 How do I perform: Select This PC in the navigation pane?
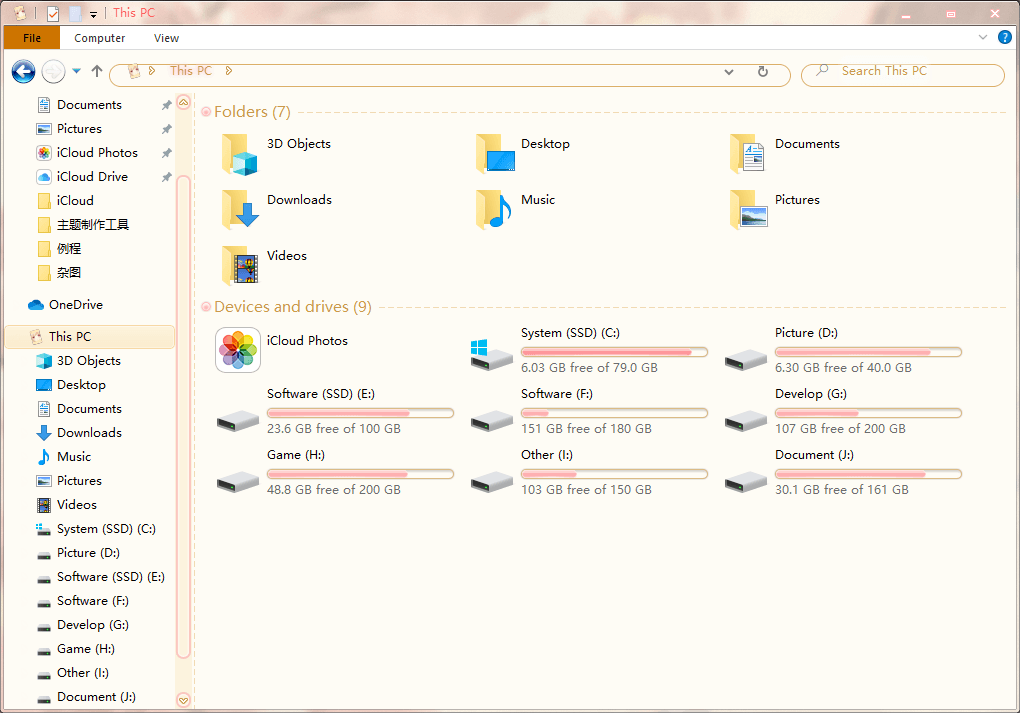[90, 336]
